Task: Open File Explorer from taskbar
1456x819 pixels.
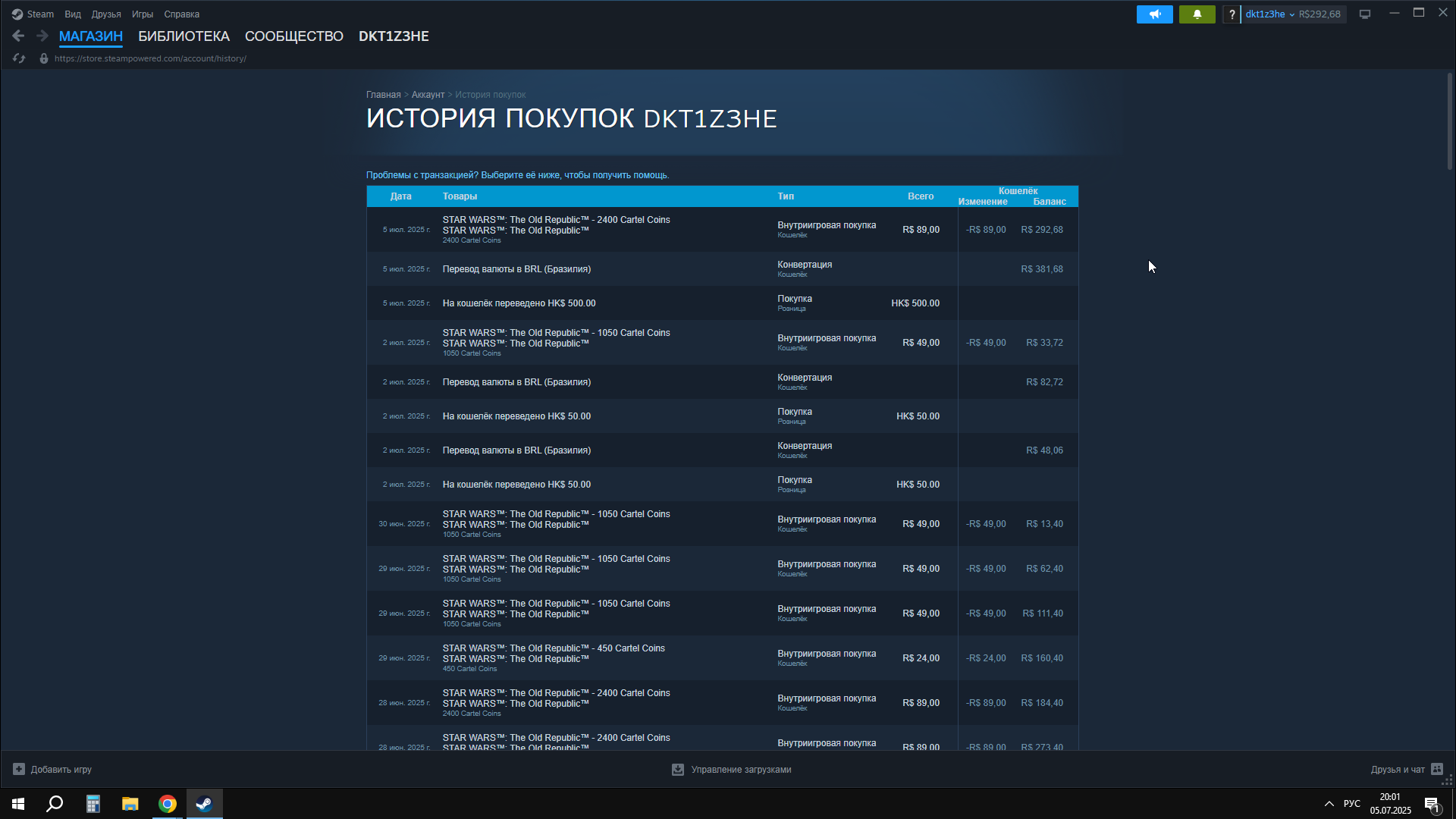Action: point(130,804)
